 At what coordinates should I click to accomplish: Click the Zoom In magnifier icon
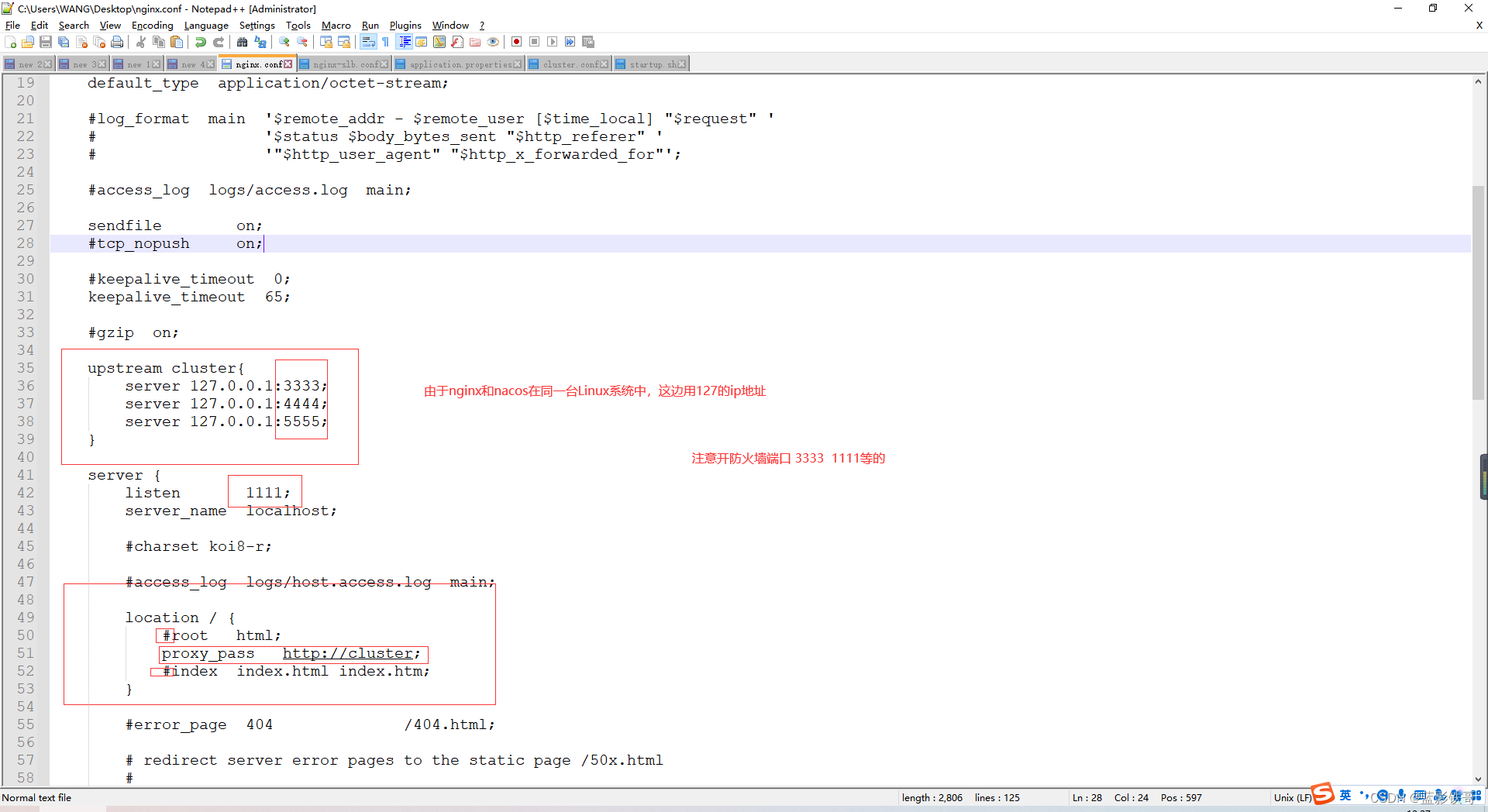click(x=284, y=42)
